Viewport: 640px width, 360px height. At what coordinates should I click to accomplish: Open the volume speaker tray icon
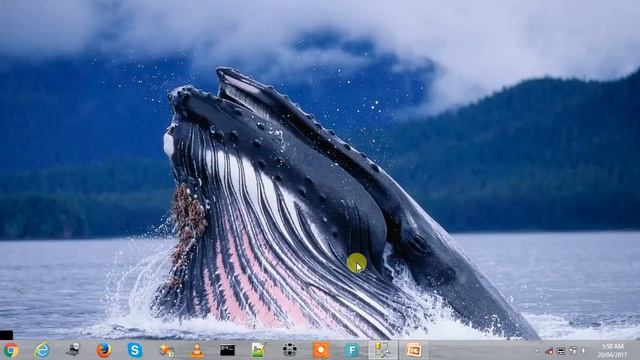pos(584,350)
